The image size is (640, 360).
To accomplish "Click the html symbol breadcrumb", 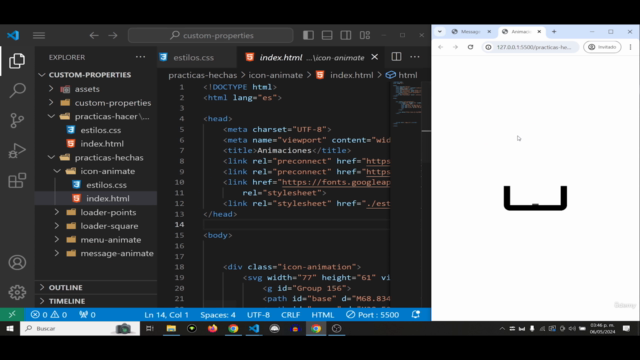I will pyautogui.click(x=402, y=75).
